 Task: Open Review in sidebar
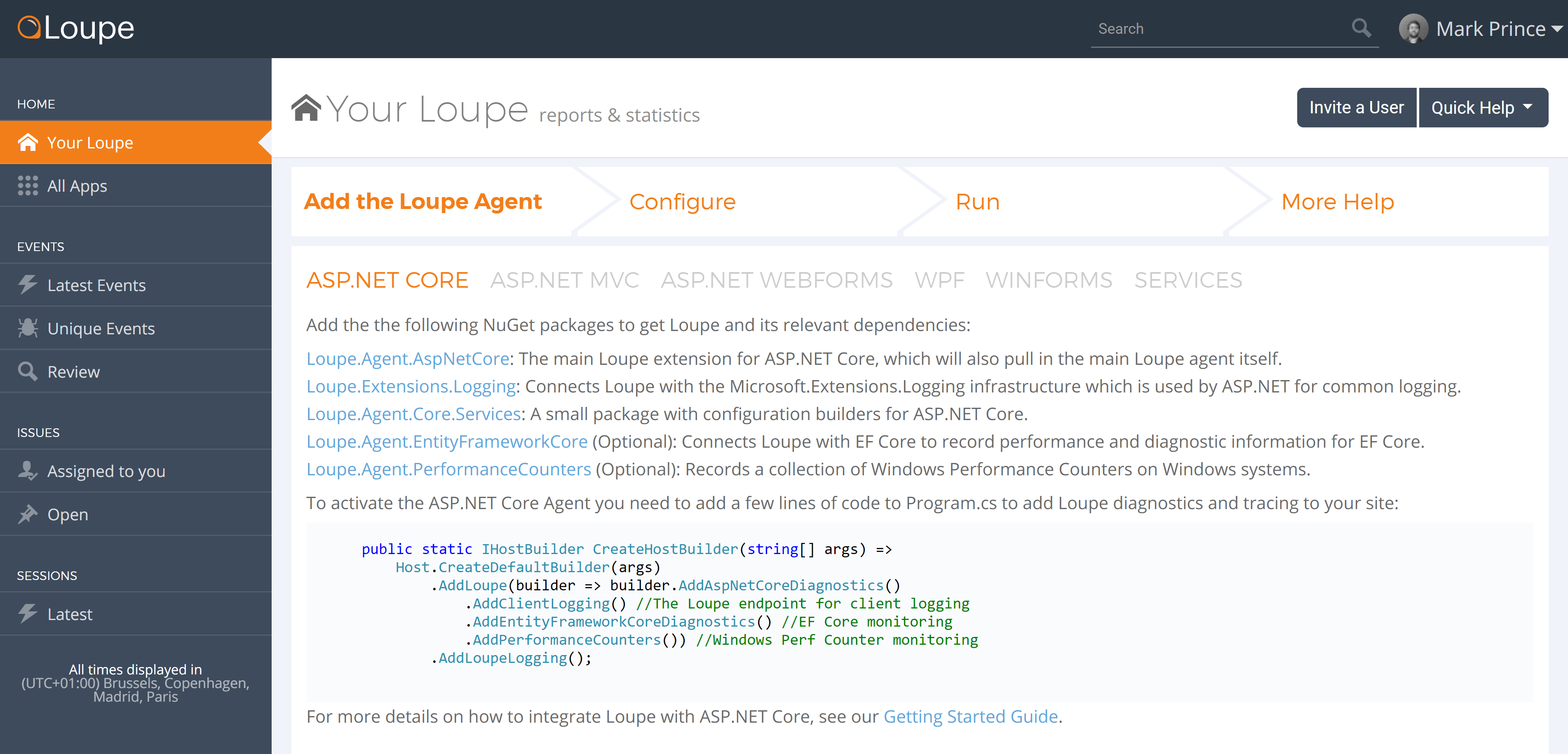point(136,371)
